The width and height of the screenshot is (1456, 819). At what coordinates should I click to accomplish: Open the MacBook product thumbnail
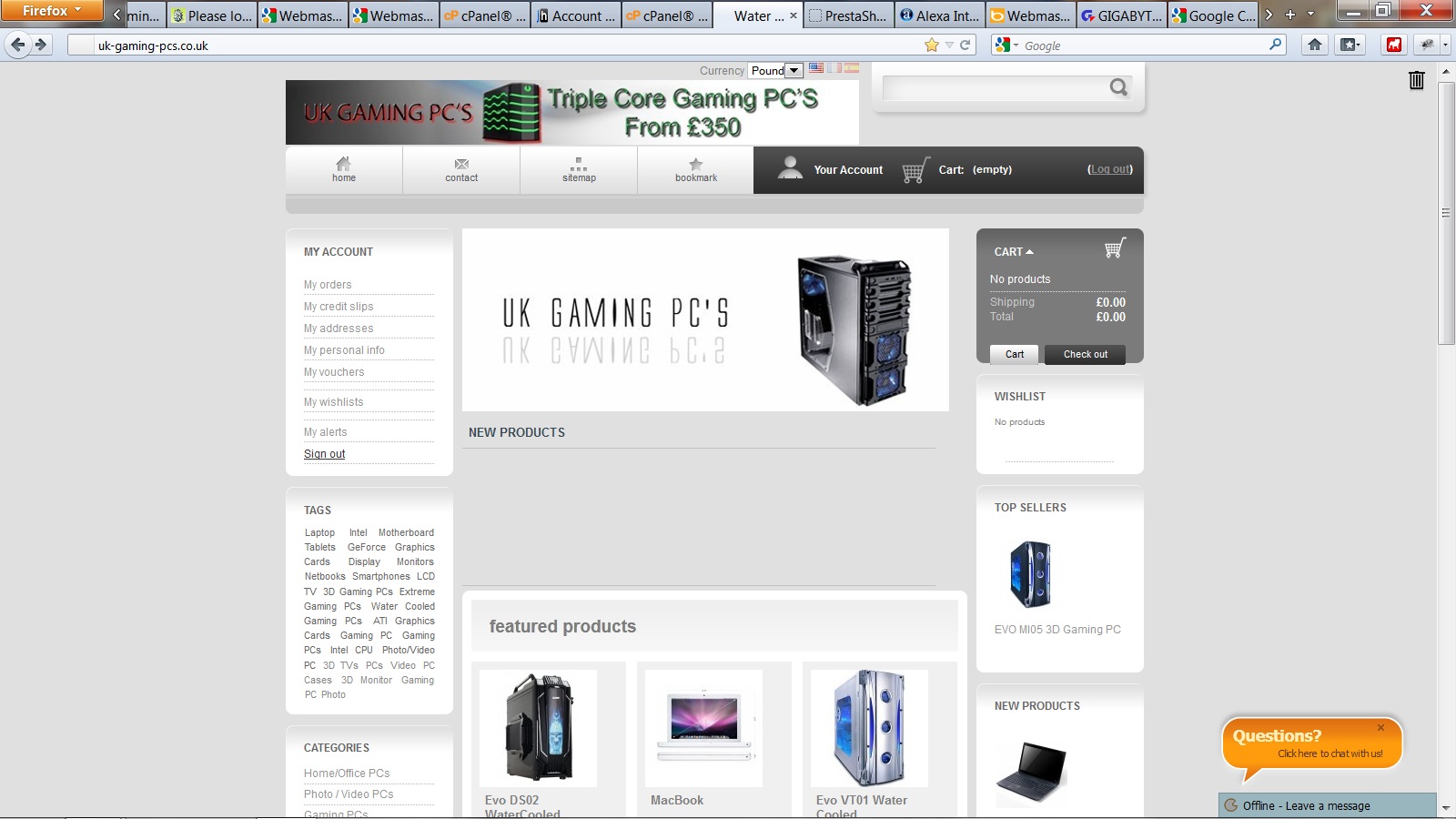click(x=703, y=729)
